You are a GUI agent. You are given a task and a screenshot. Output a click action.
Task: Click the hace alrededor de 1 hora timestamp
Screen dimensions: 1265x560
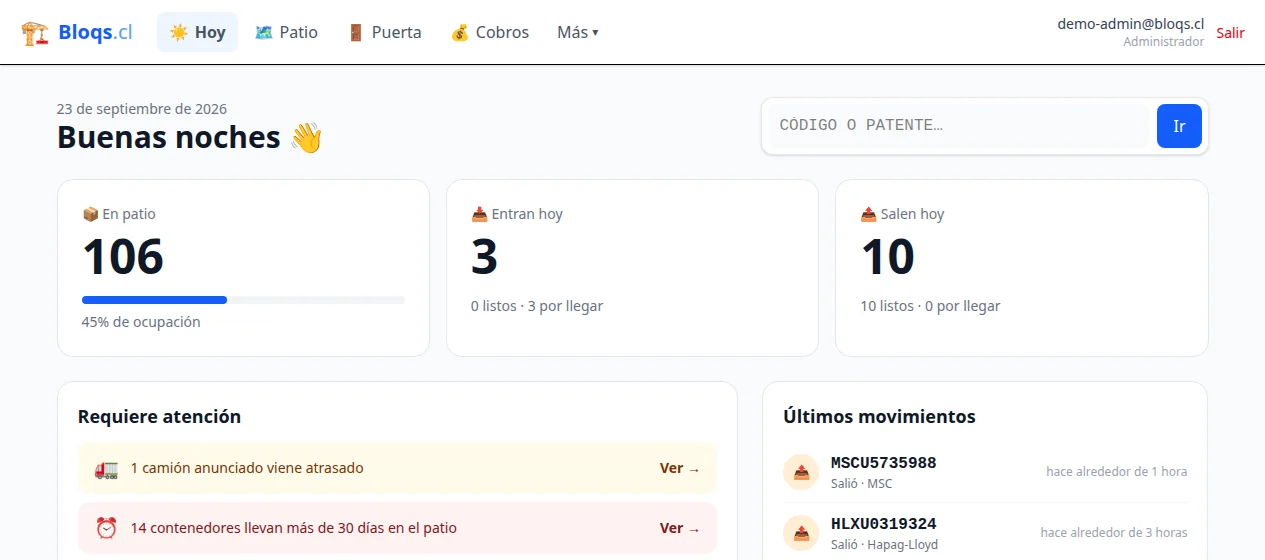coord(1117,472)
